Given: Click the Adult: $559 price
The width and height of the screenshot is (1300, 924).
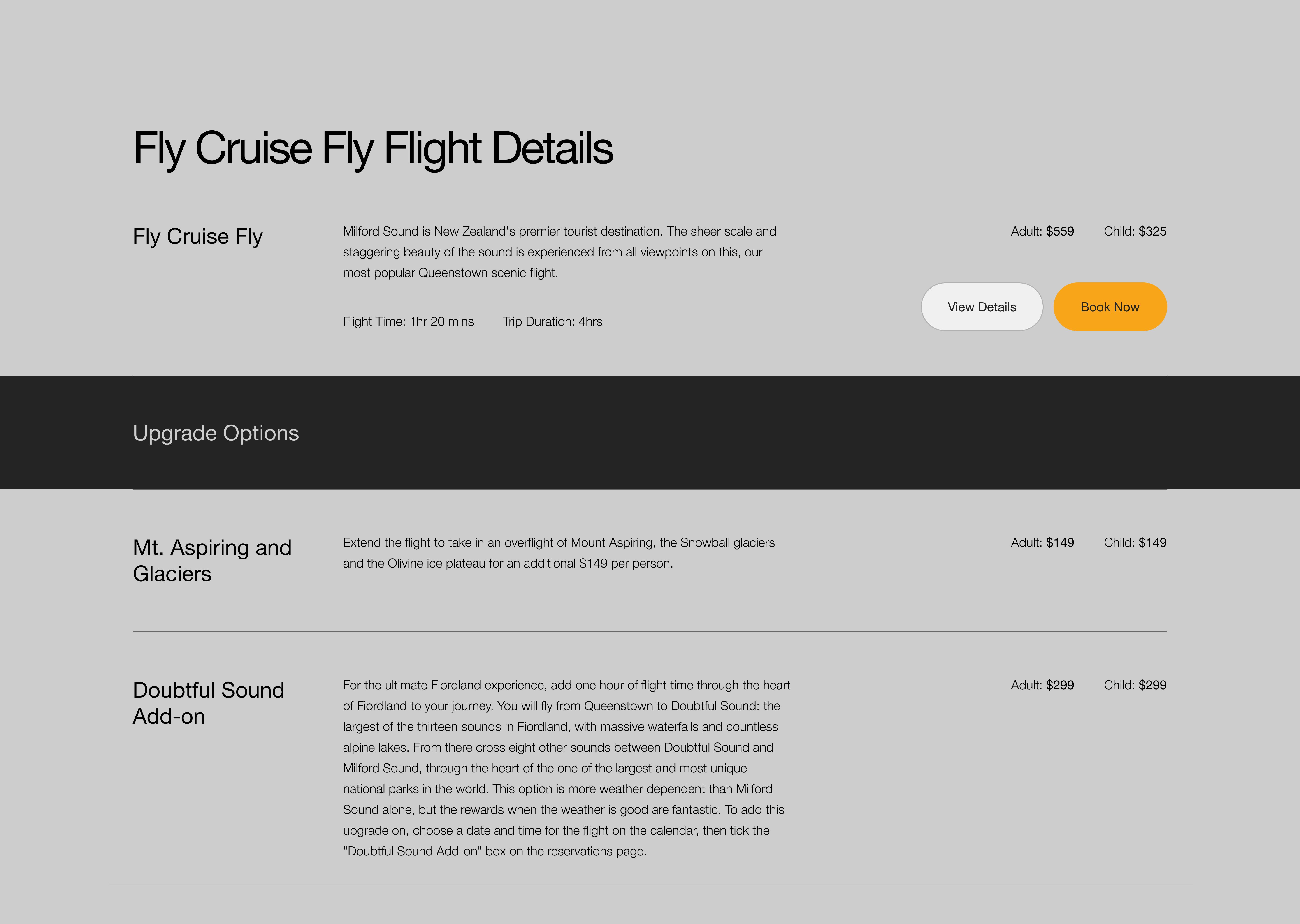Looking at the screenshot, I should pyautogui.click(x=1042, y=231).
